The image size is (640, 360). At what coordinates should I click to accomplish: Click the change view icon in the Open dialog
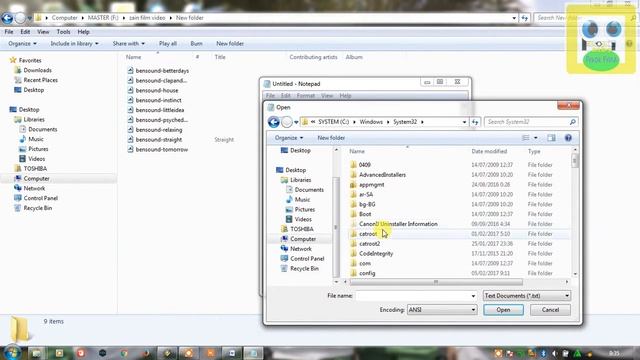526,138
